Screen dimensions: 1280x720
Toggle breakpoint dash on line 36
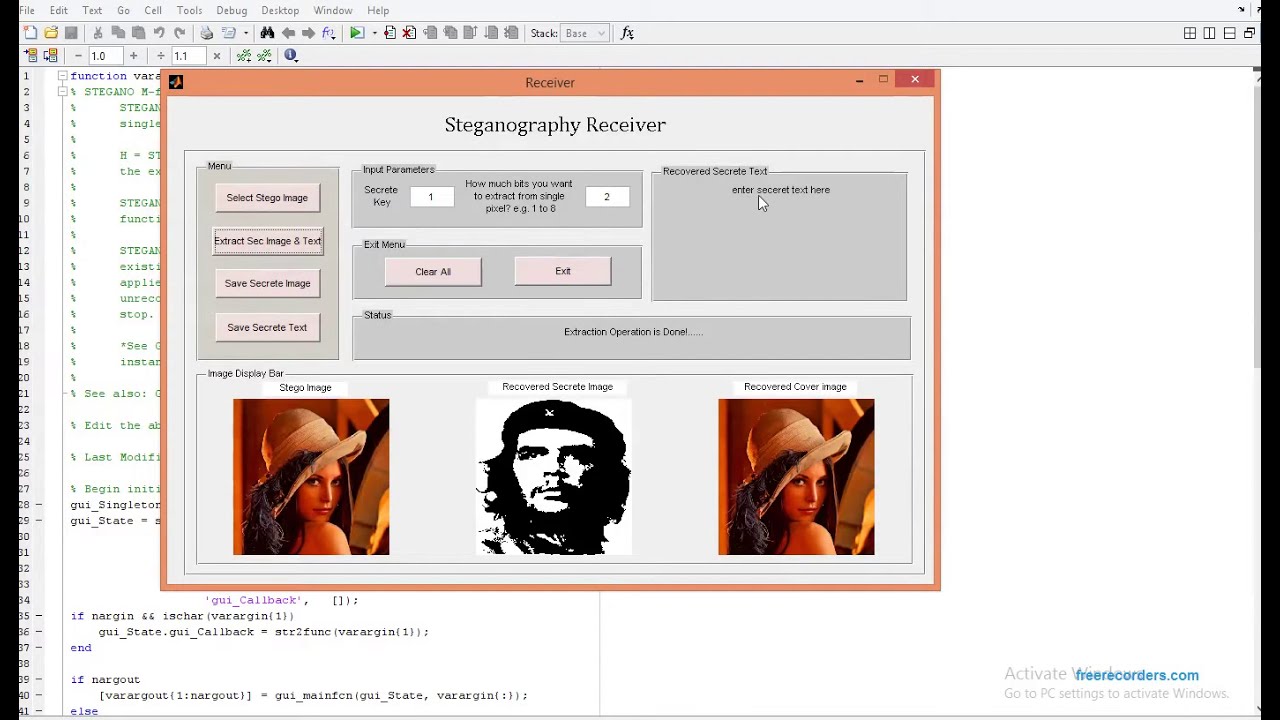(38, 632)
